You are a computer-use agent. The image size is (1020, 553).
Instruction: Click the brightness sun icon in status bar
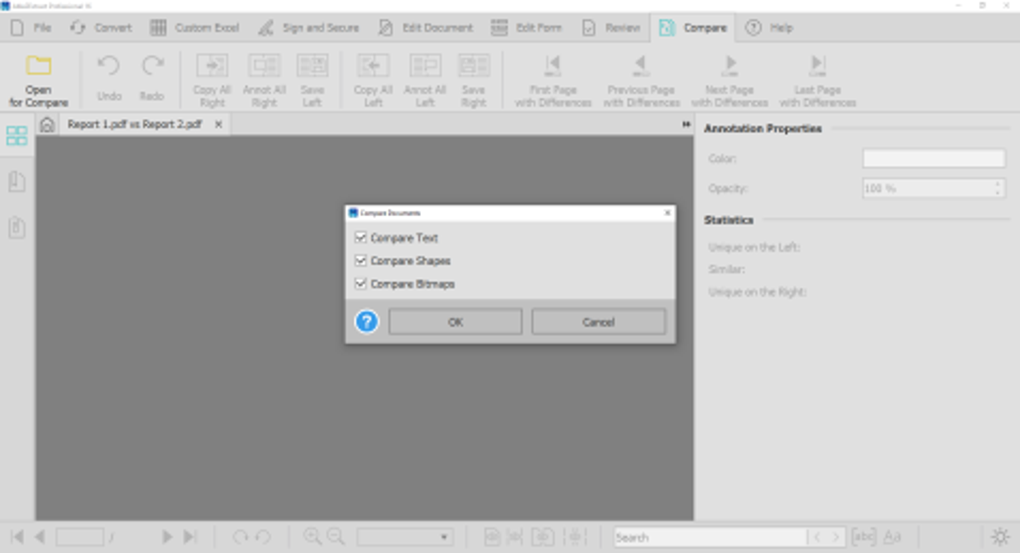click(1000, 537)
